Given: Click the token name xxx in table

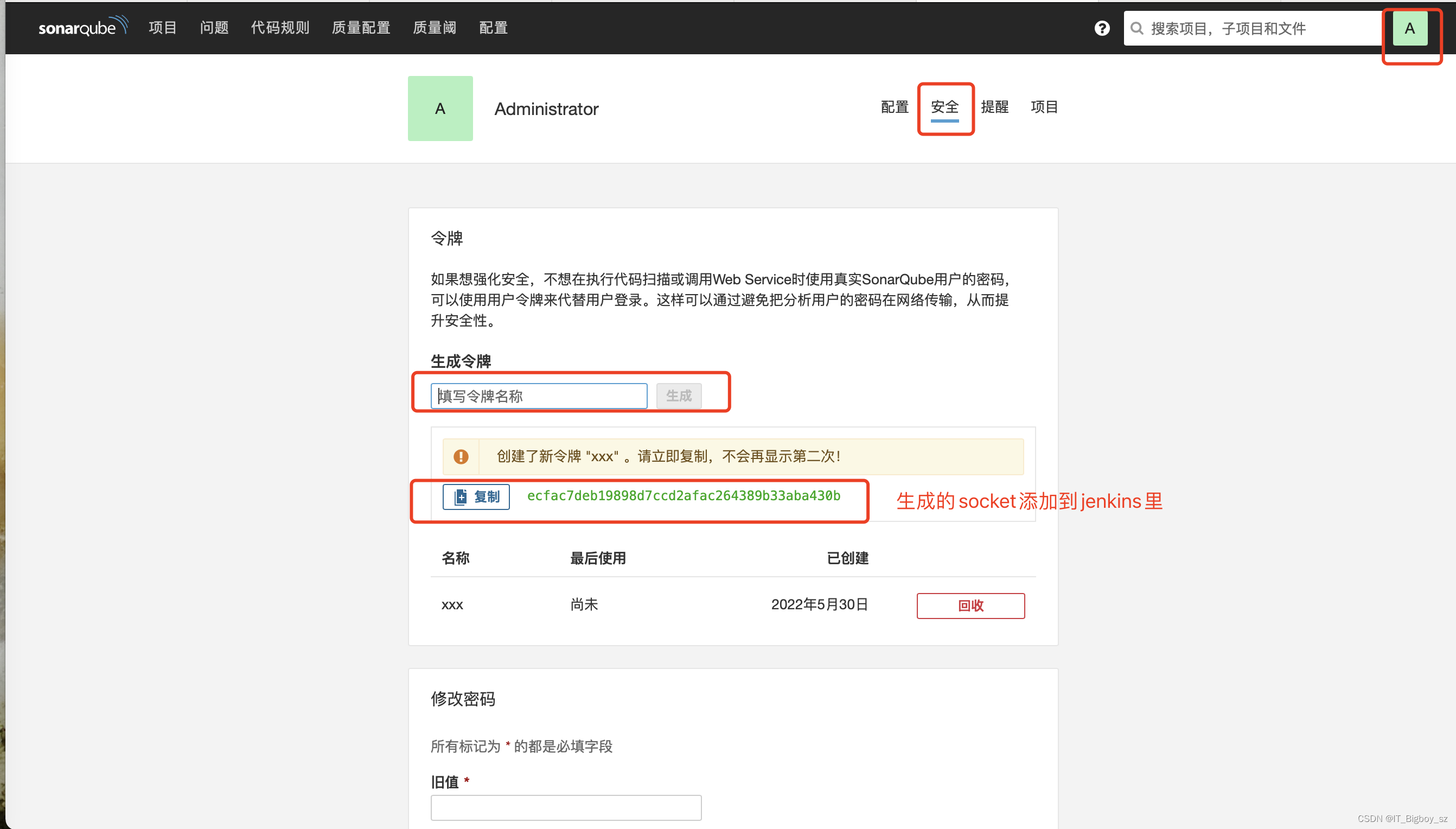Looking at the screenshot, I should [452, 605].
